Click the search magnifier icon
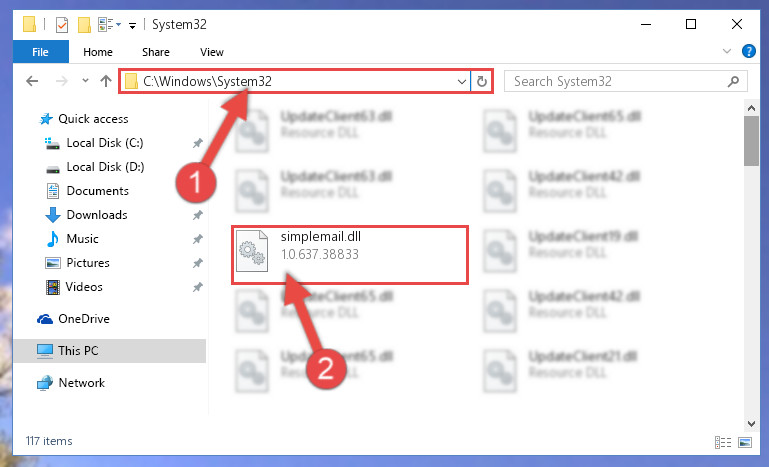This screenshot has height=467, width=769. (733, 81)
